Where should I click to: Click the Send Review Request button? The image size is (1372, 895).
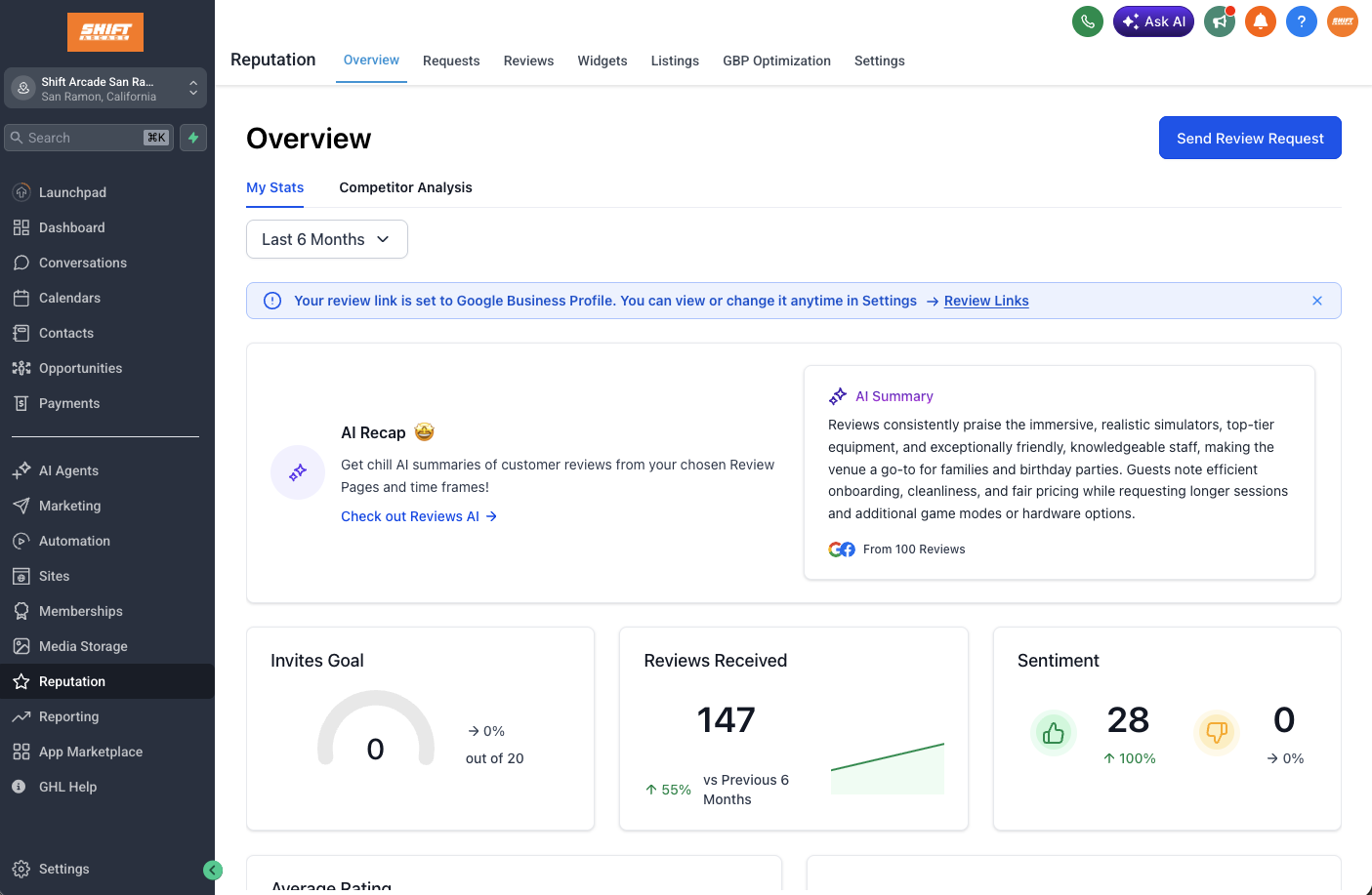(x=1249, y=138)
